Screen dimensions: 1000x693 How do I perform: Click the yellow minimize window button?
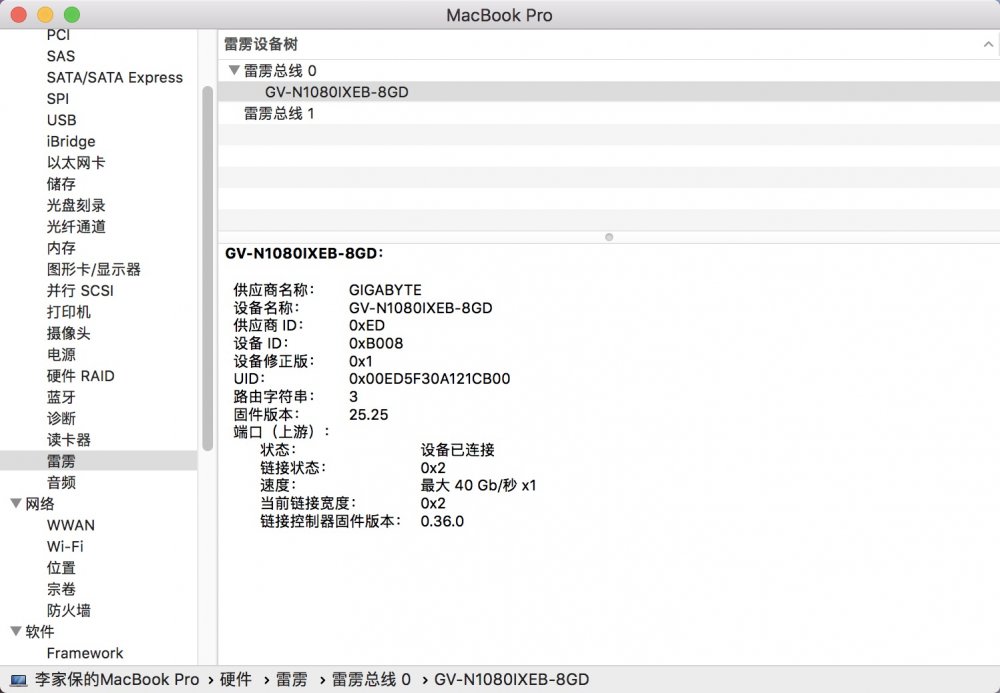pos(45,14)
